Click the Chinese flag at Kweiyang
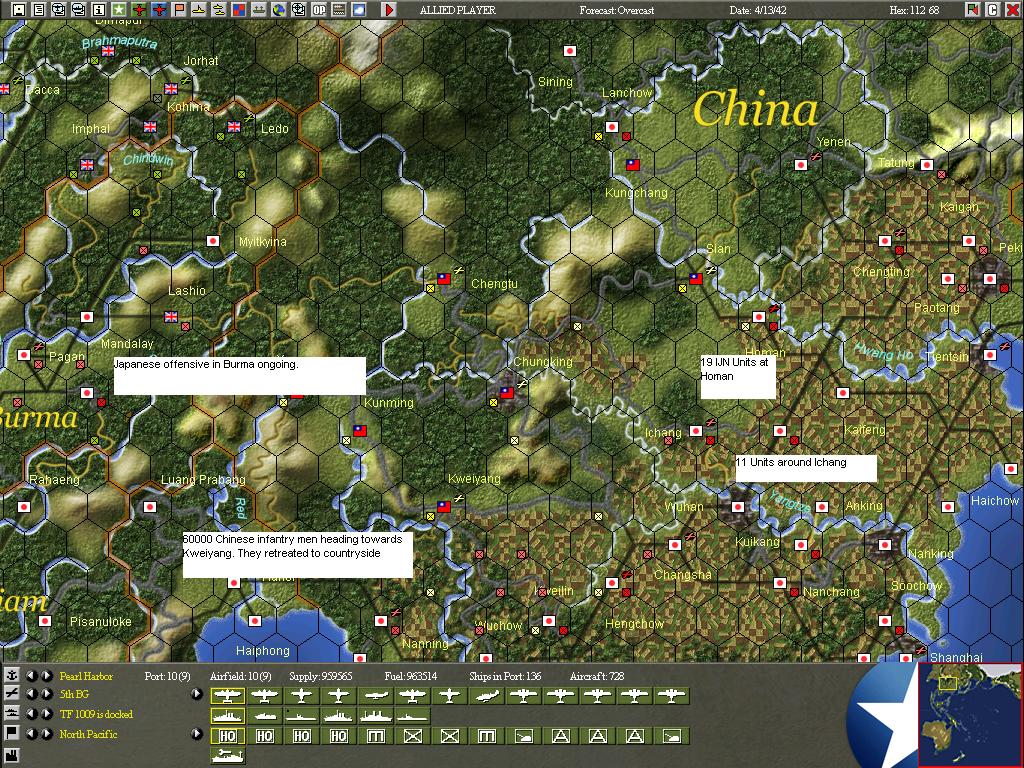The width and height of the screenshot is (1024, 768). point(443,506)
